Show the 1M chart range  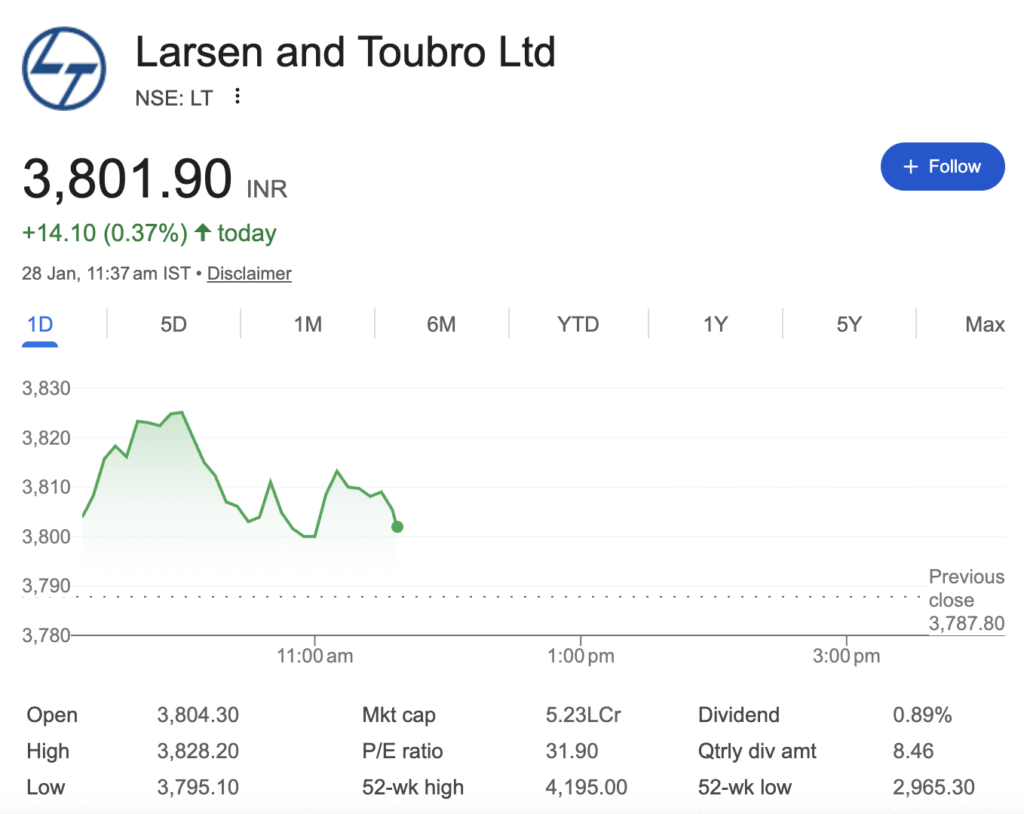coord(308,324)
